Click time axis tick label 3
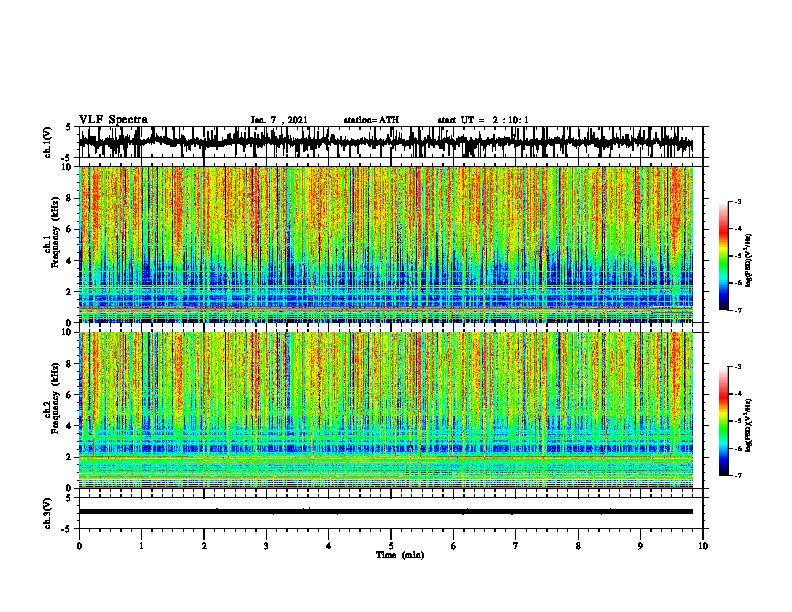792x612 pixels. (266, 546)
